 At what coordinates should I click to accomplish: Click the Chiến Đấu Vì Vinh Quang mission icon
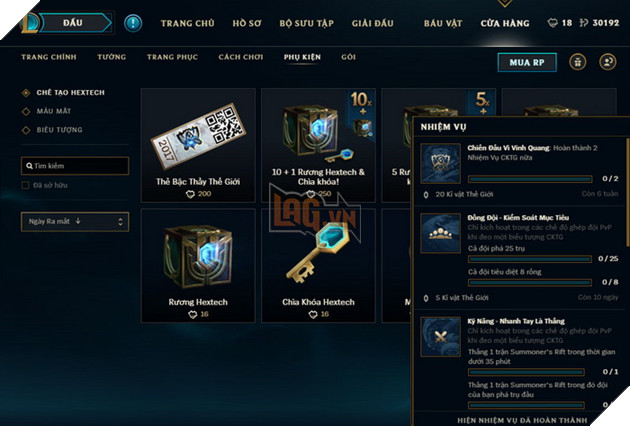click(x=440, y=164)
